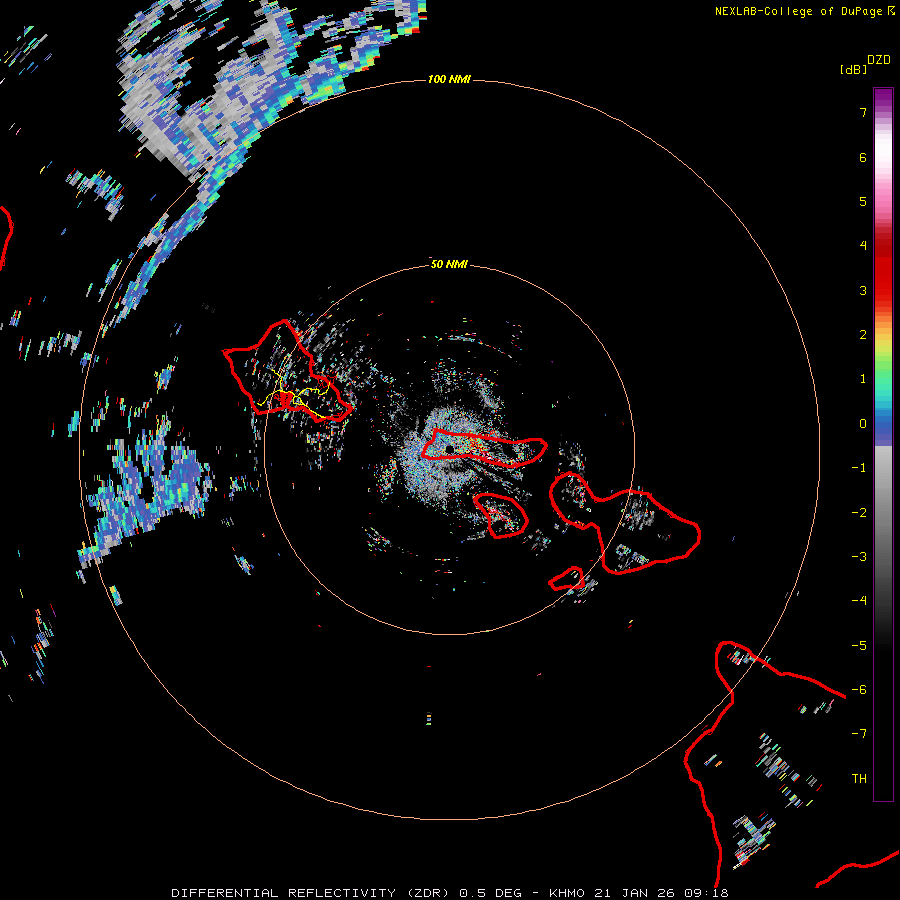Click the 100 NMI range ring label
900x900 pixels.
click(x=449, y=79)
